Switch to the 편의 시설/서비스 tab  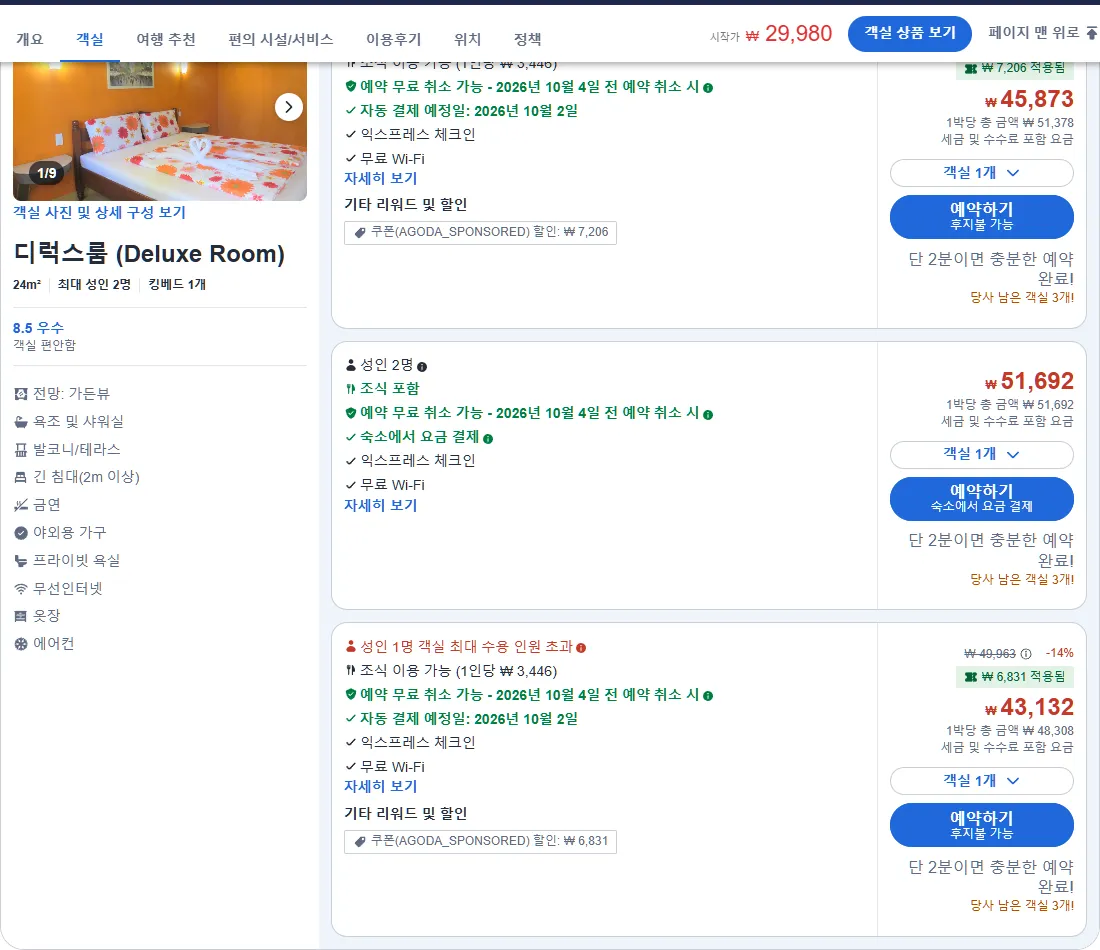pyautogui.click(x=281, y=39)
